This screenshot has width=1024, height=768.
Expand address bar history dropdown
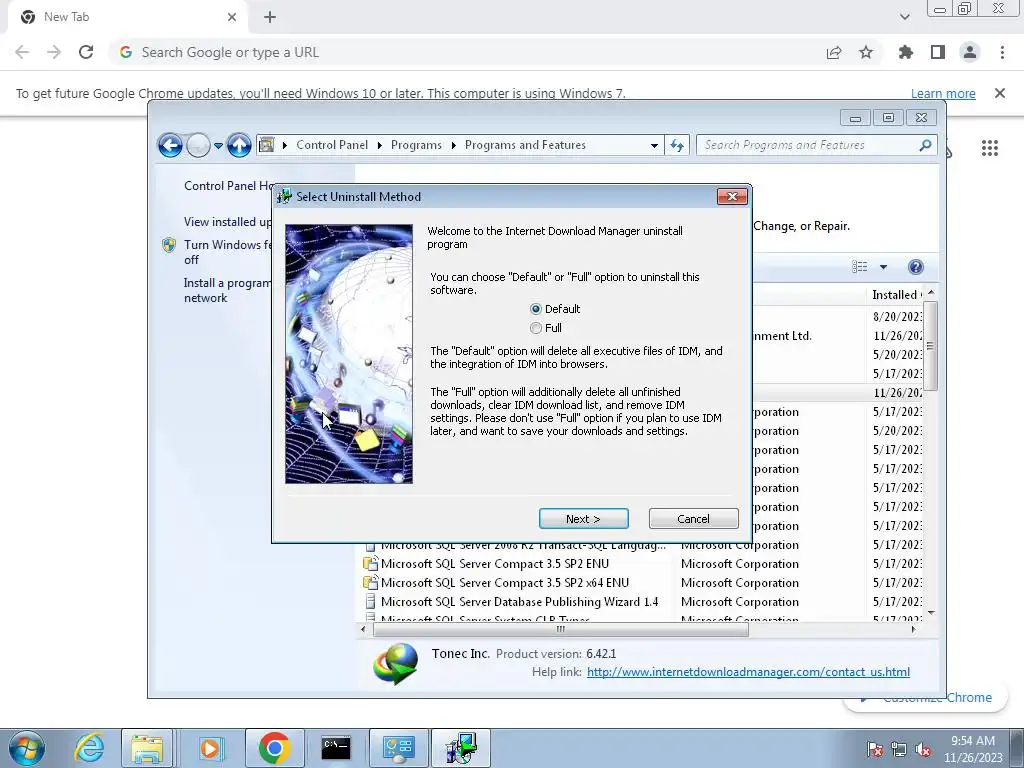click(654, 146)
